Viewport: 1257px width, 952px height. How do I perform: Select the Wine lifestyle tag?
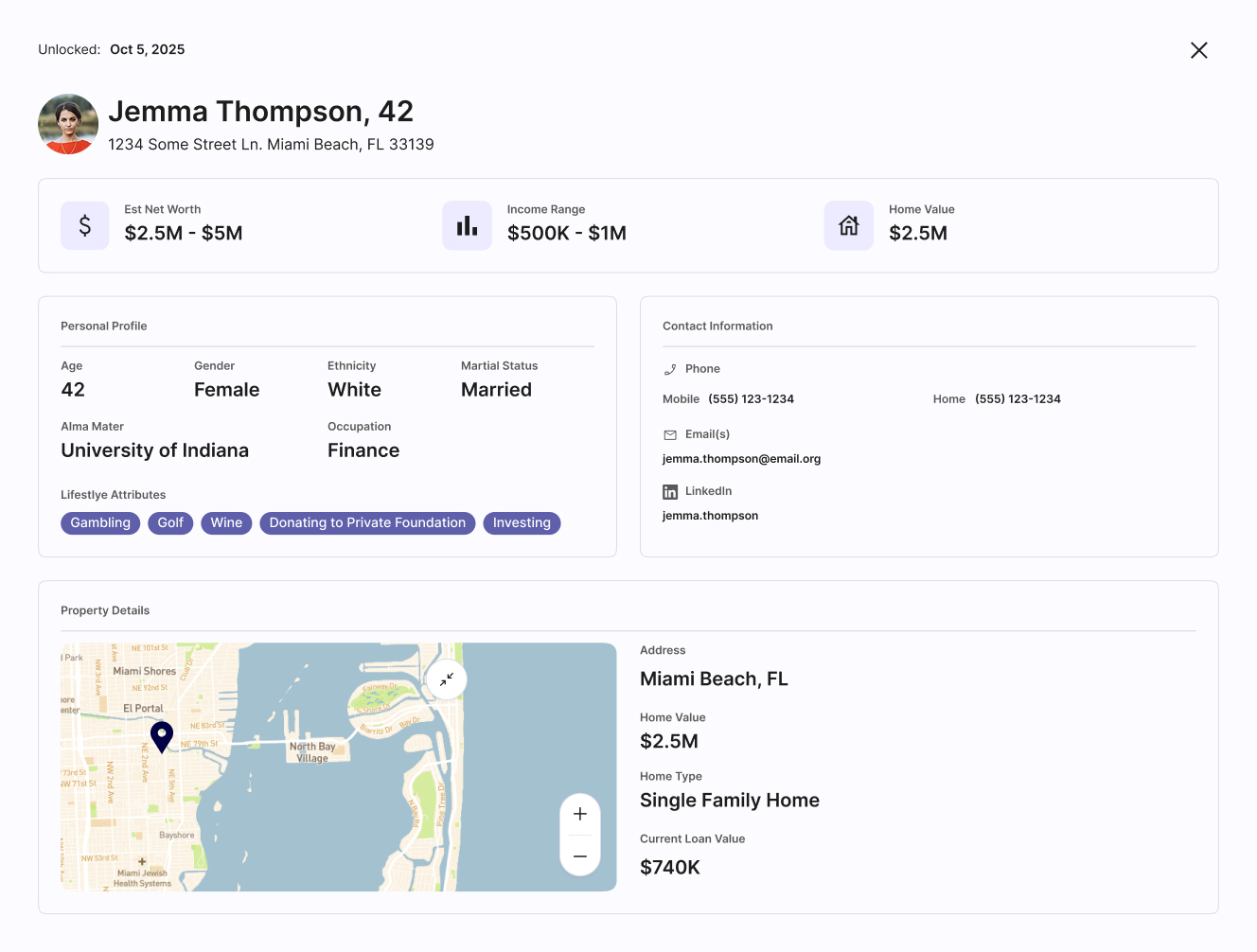tap(226, 523)
